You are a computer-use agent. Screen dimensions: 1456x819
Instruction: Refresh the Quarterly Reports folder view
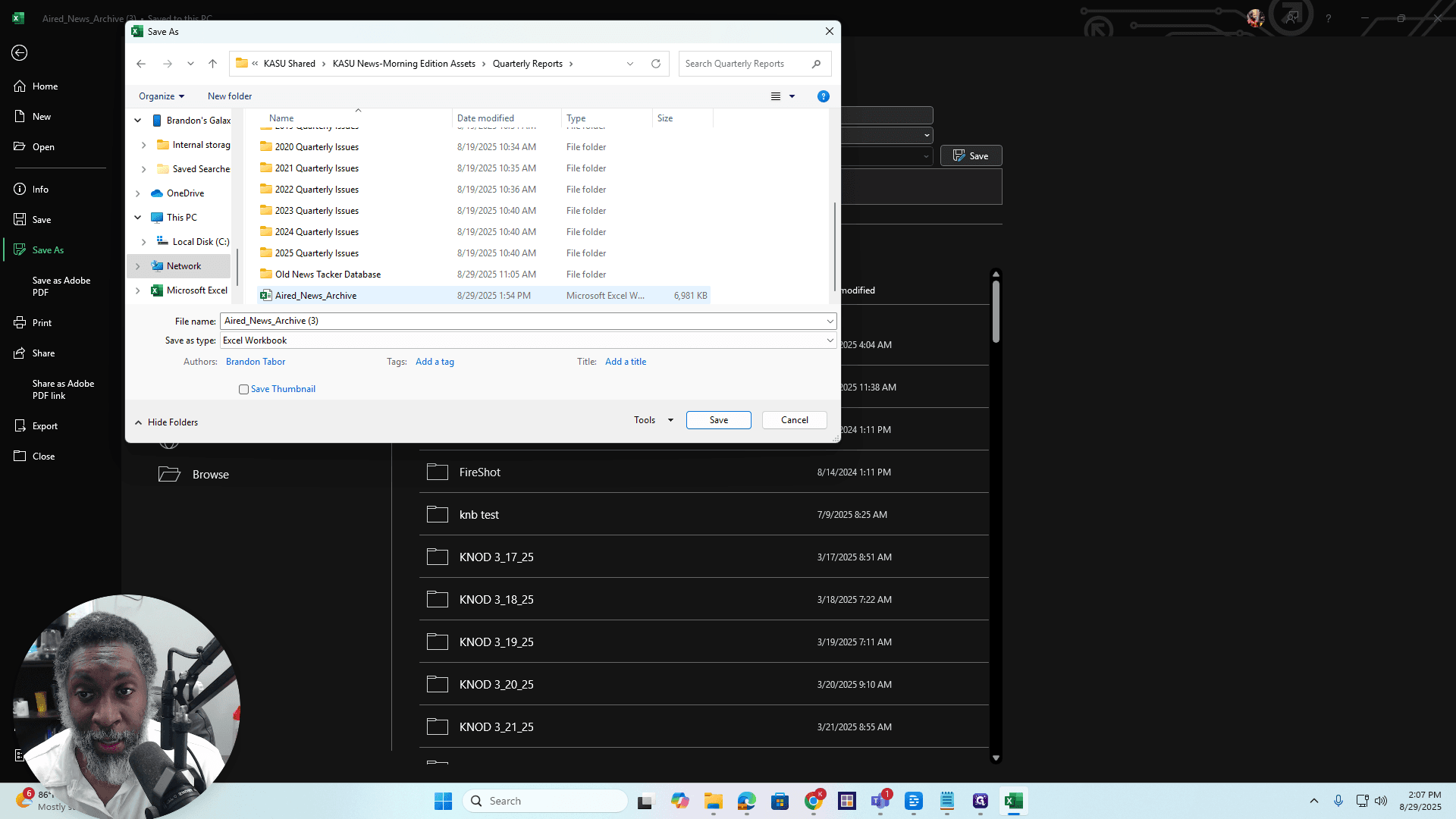click(x=656, y=64)
